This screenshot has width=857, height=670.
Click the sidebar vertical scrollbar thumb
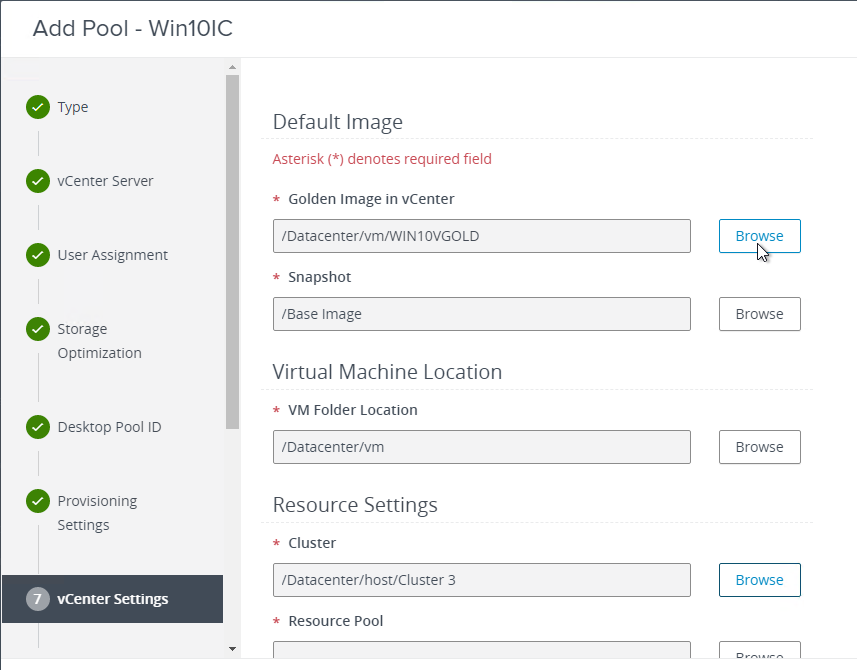tap(232, 252)
